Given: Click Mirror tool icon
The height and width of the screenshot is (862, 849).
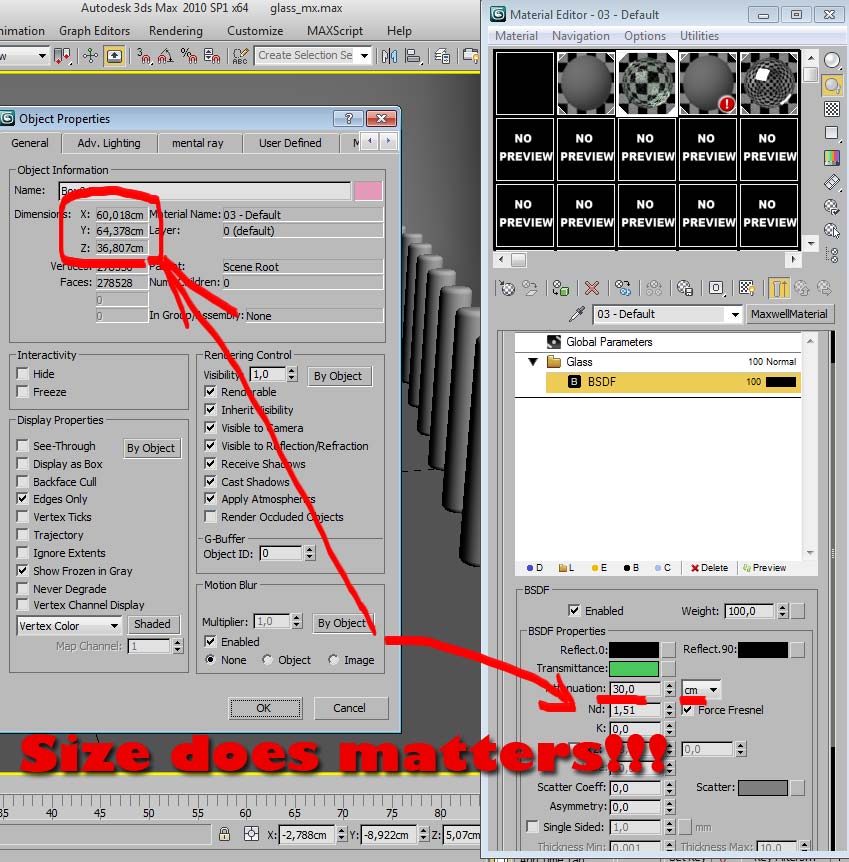Looking at the screenshot, I should (x=389, y=56).
